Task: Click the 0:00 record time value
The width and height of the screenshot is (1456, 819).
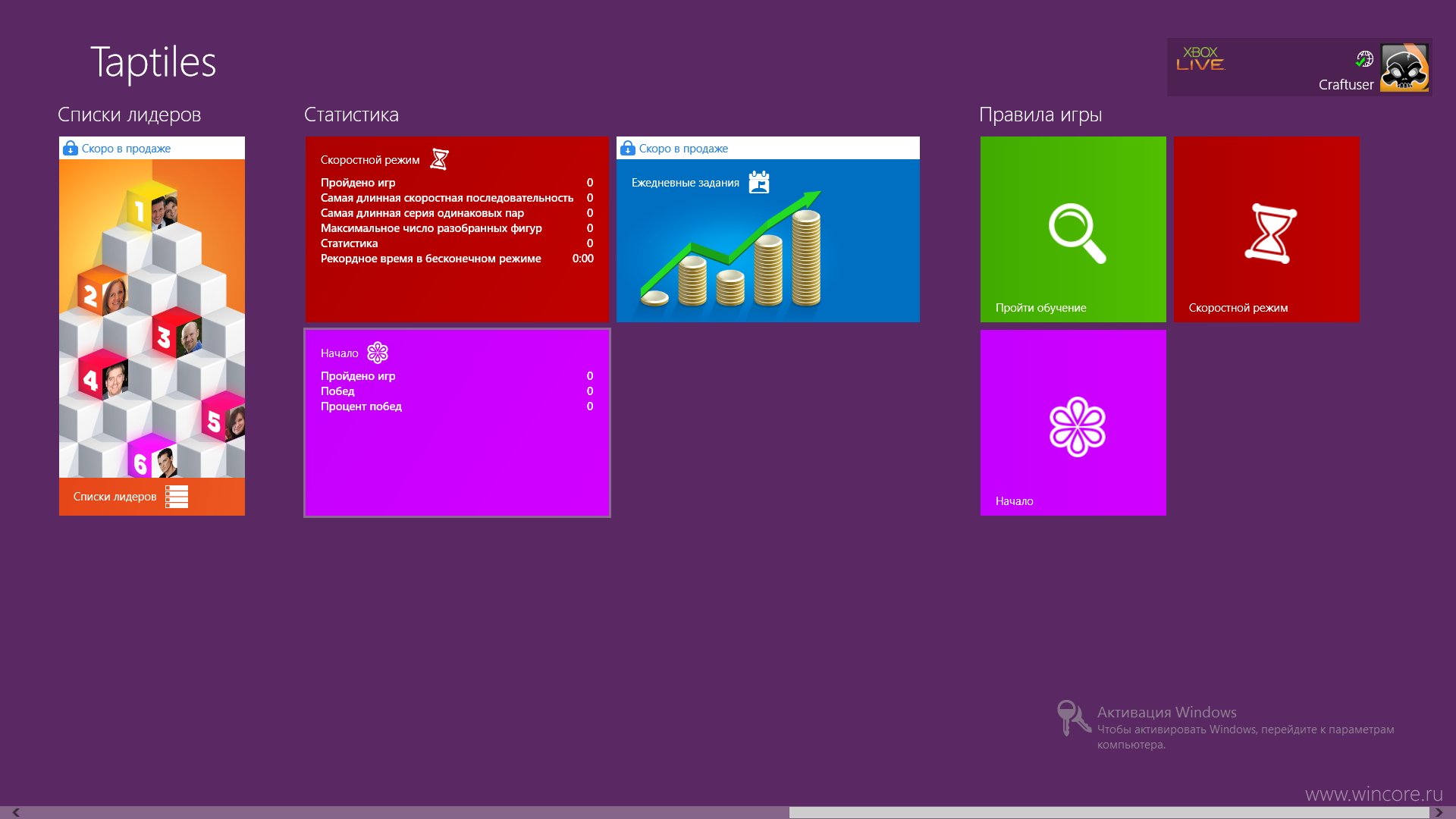Action: pyautogui.click(x=583, y=259)
